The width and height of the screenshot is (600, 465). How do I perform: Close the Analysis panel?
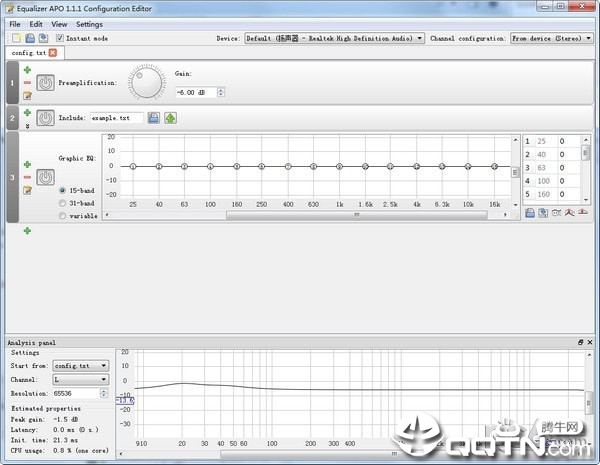pyautogui.click(x=590, y=342)
